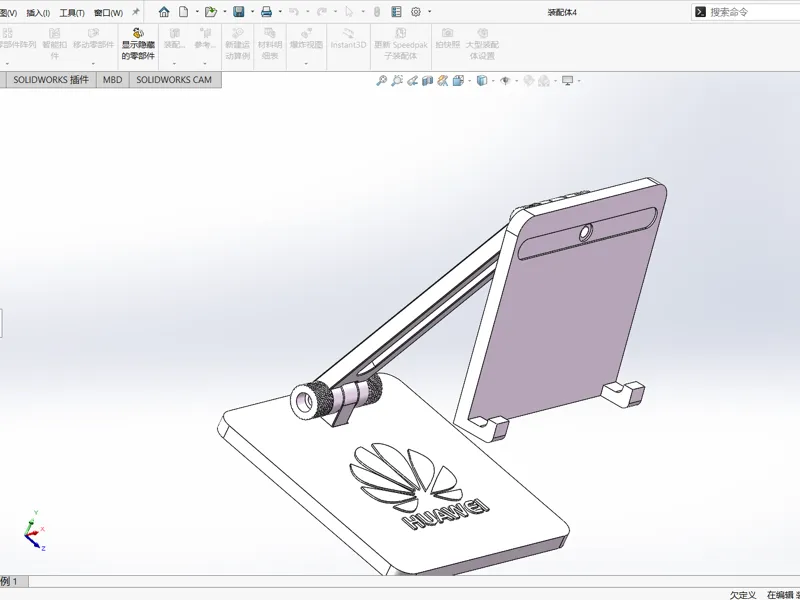Click New Motion Study tool
Screen dimensions: 800x600
tap(237, 44)
